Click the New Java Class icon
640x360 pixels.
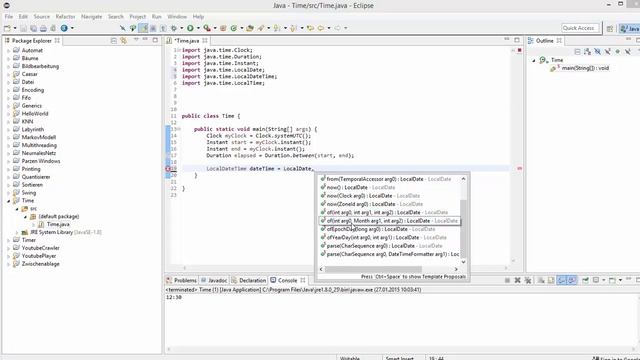click(x=234, y=28)
